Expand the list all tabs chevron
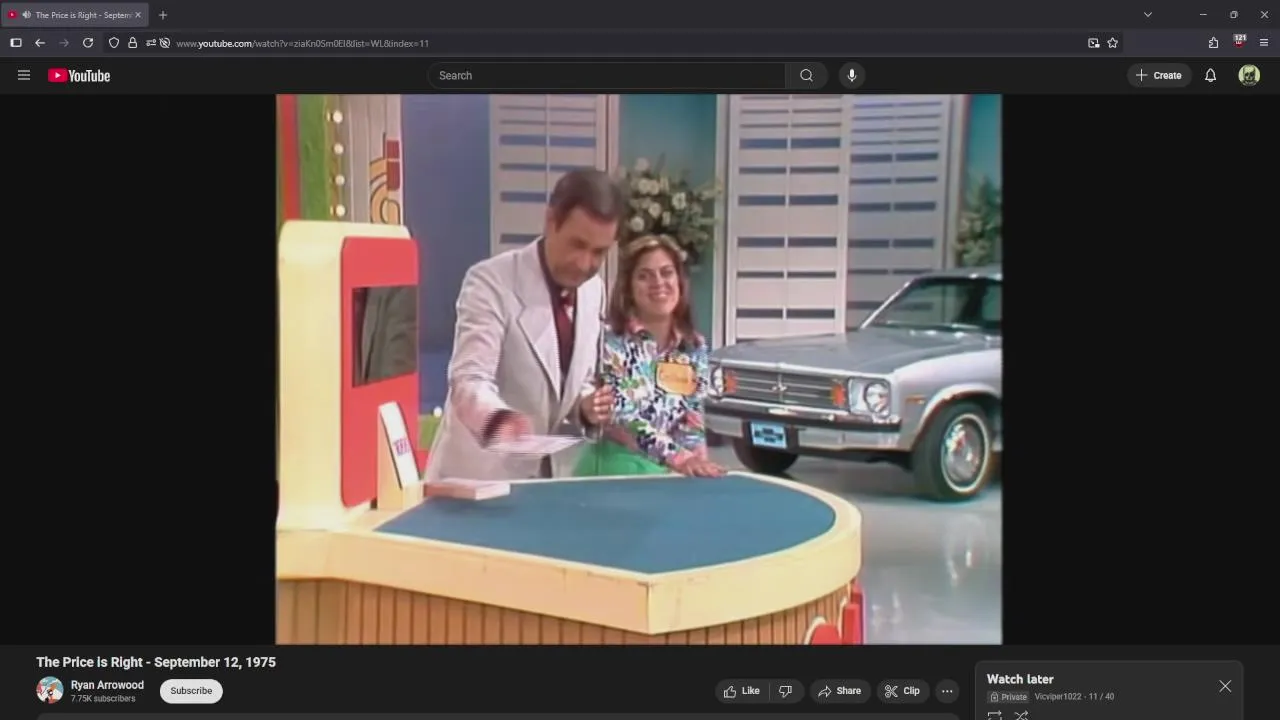Viewport: 1280px width, 720px height. (x=1148, y=15)
